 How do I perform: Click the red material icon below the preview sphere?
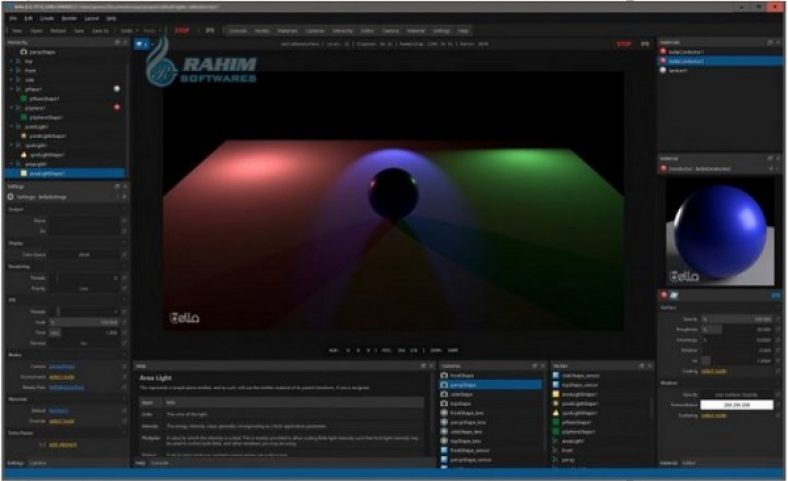click(x=664, y=296)
